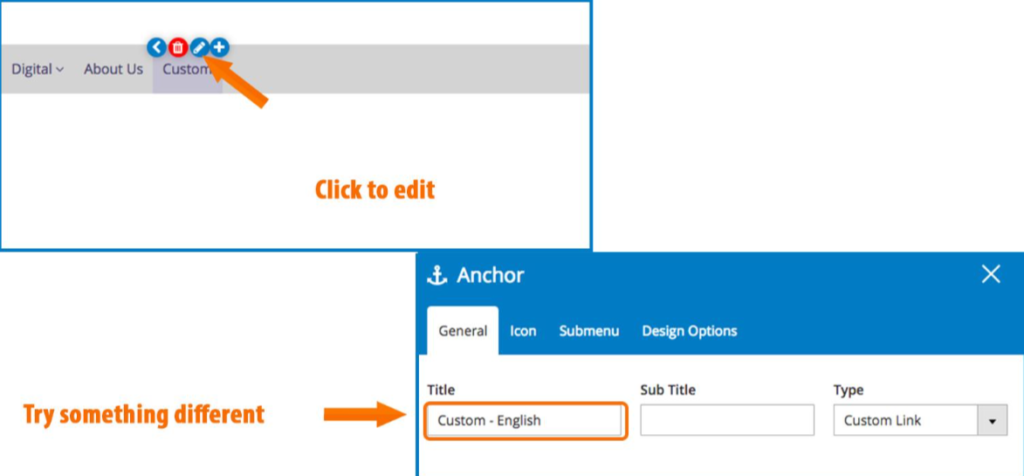Focus the Title field containing Custom - English
Screen dimensions: 1024x476
(x=524, y=420)
